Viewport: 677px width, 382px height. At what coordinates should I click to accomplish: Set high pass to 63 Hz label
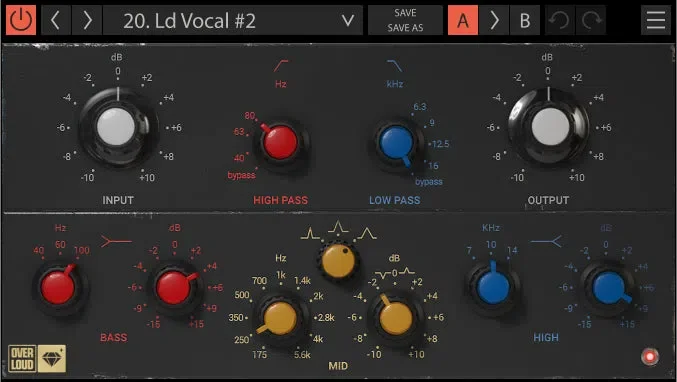click(x=239, y=131)
